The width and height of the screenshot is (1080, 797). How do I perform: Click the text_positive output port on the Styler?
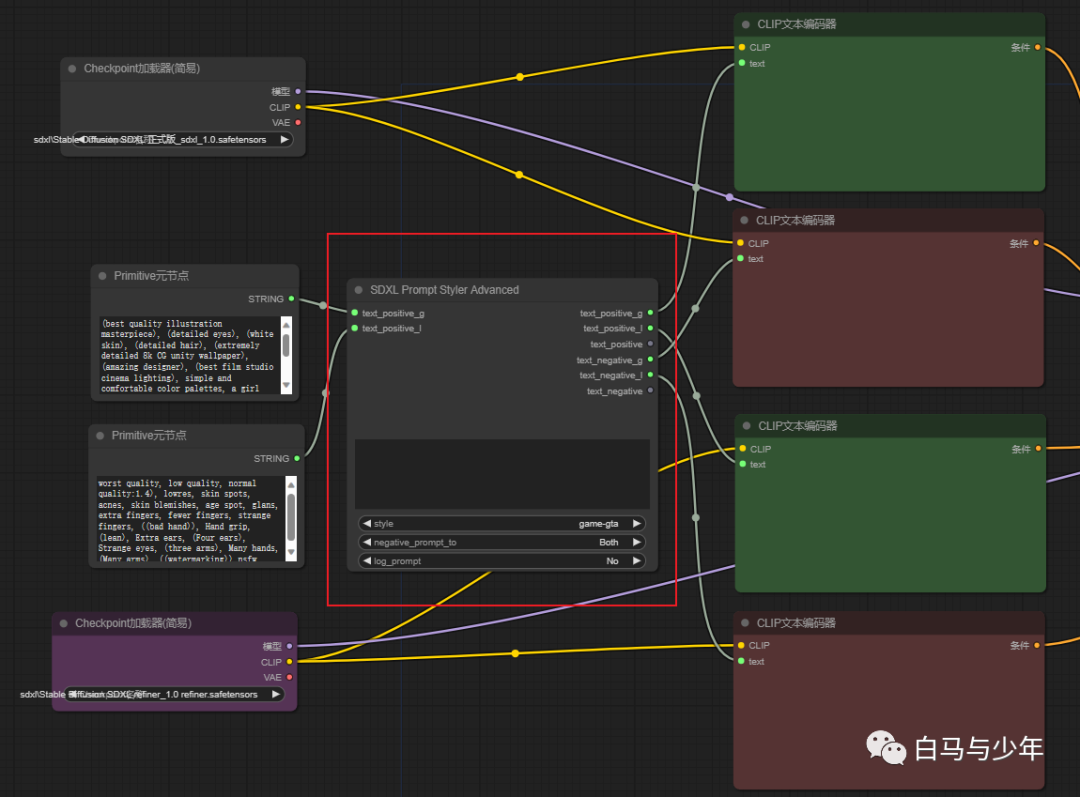[651, 344]
